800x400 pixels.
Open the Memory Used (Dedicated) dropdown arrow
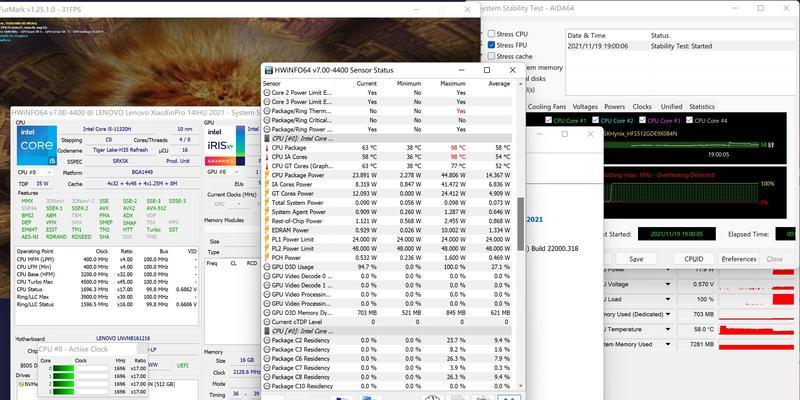tap(667, 314)
